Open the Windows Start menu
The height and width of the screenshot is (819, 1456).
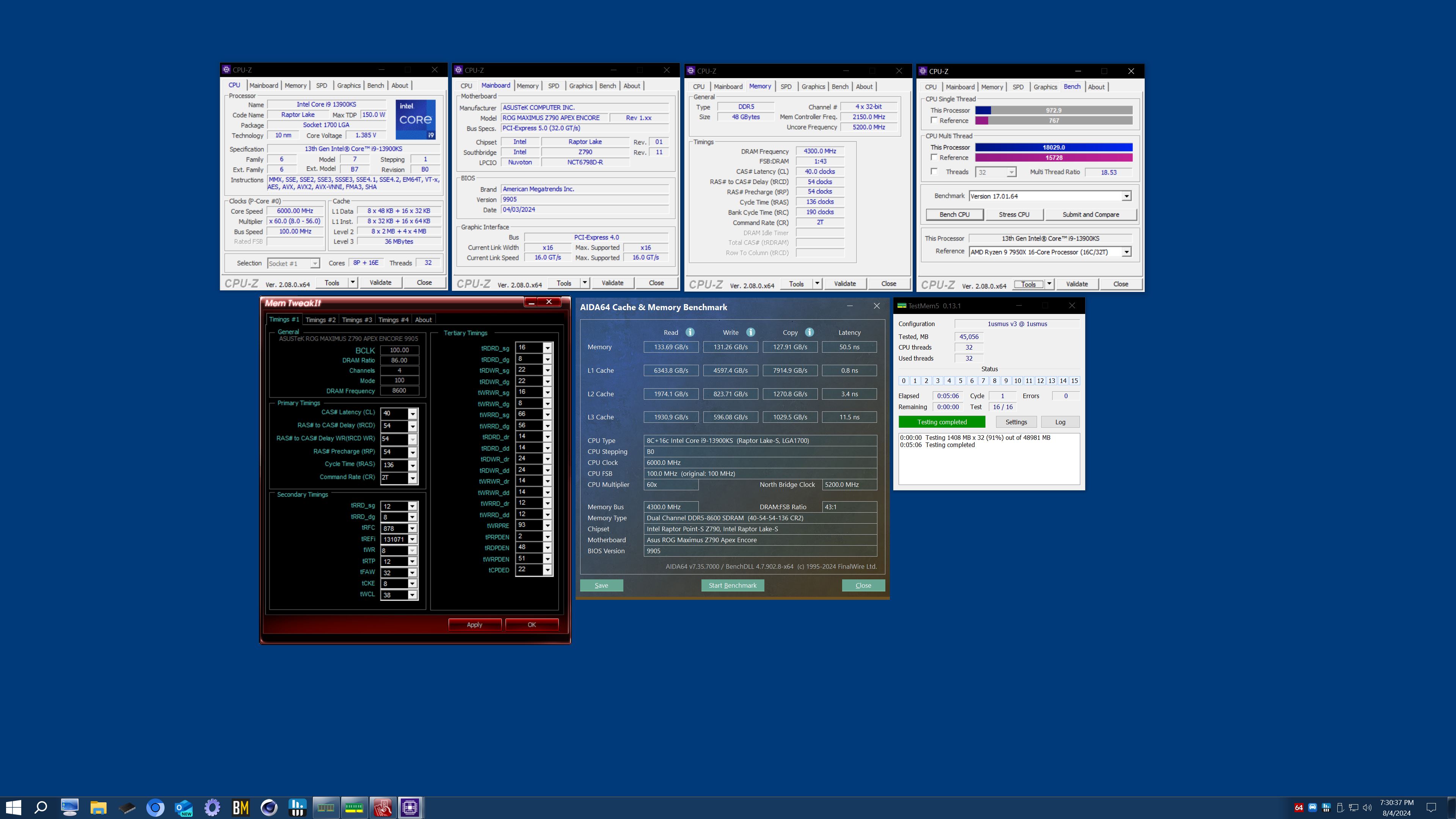(14, 807)
